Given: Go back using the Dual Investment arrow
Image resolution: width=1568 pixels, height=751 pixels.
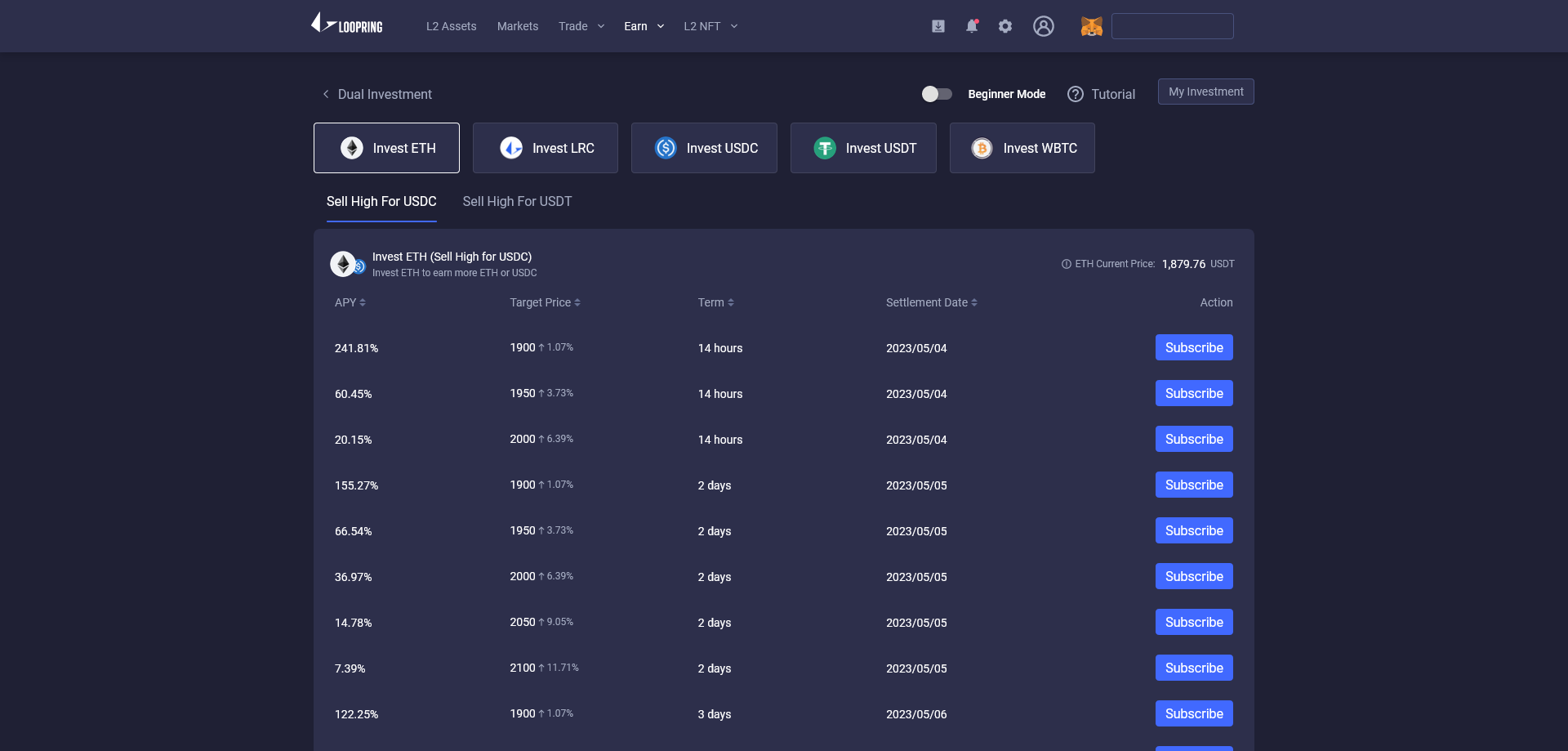Looking at the screenshot, I should [326, 94].
